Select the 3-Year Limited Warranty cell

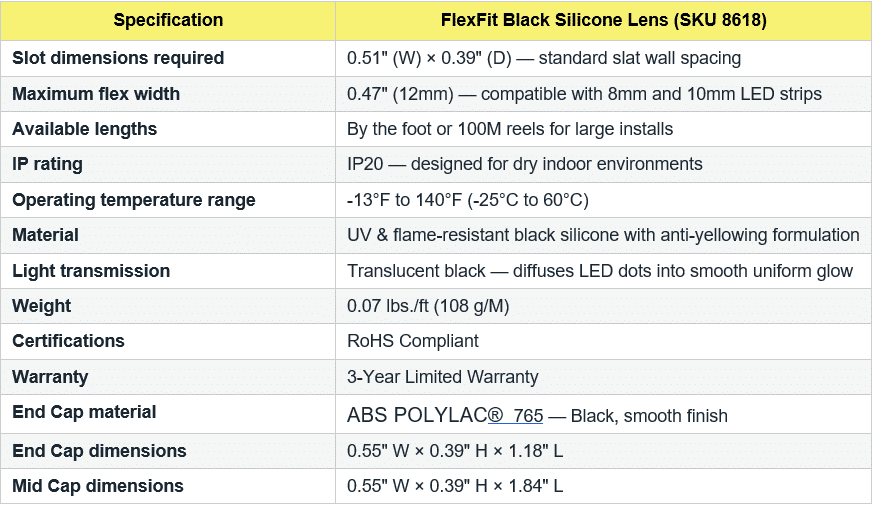pos(443,377)
